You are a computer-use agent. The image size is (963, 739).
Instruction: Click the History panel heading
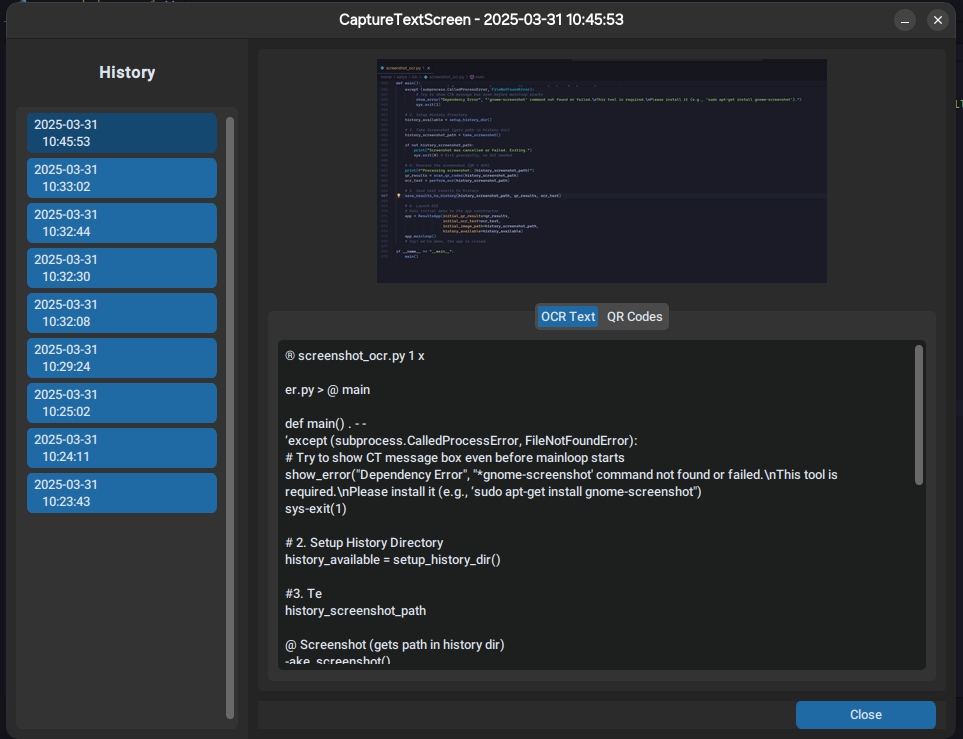click(127, 73)
